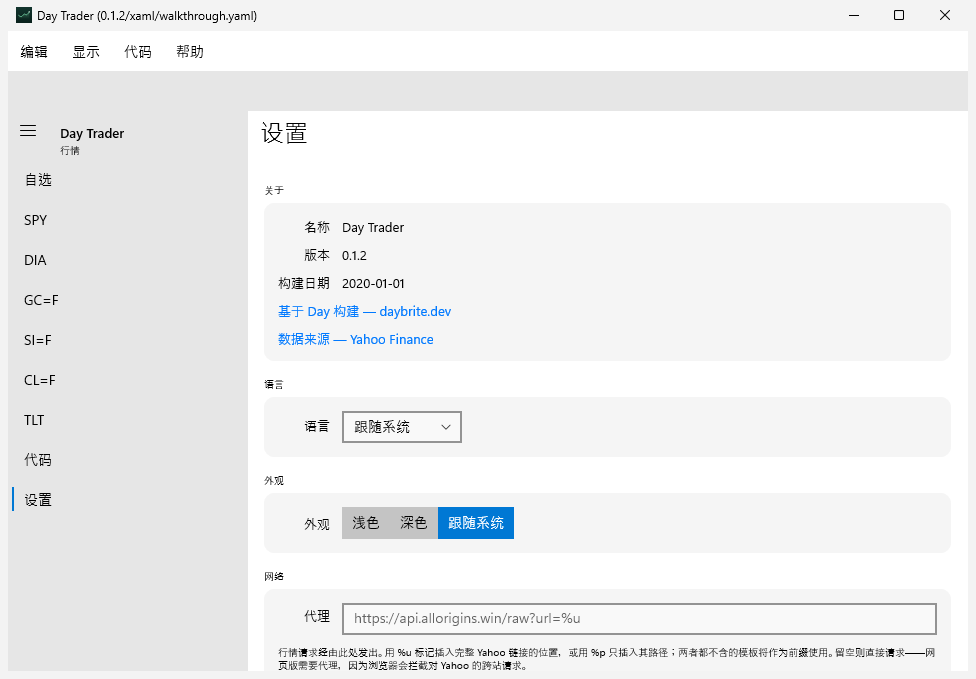Choose 跟随系统 appearance option

(x=476, y=523)
